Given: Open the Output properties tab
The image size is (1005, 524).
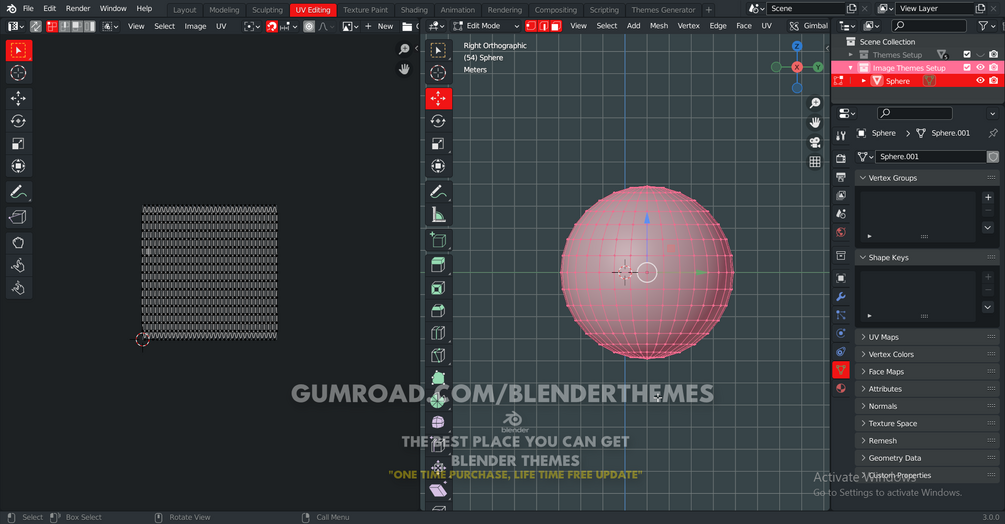Looking at the screenshot, I should coord(841,177).
